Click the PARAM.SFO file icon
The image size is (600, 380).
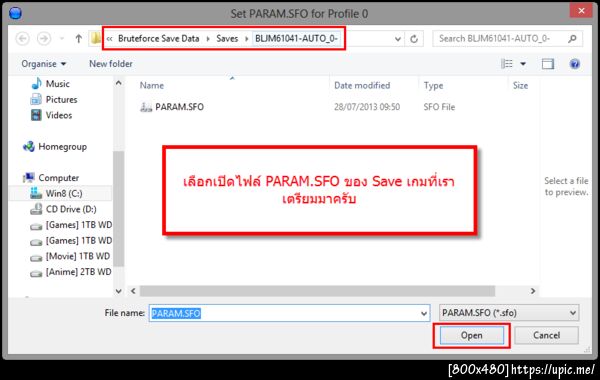(x=146, y=107)
